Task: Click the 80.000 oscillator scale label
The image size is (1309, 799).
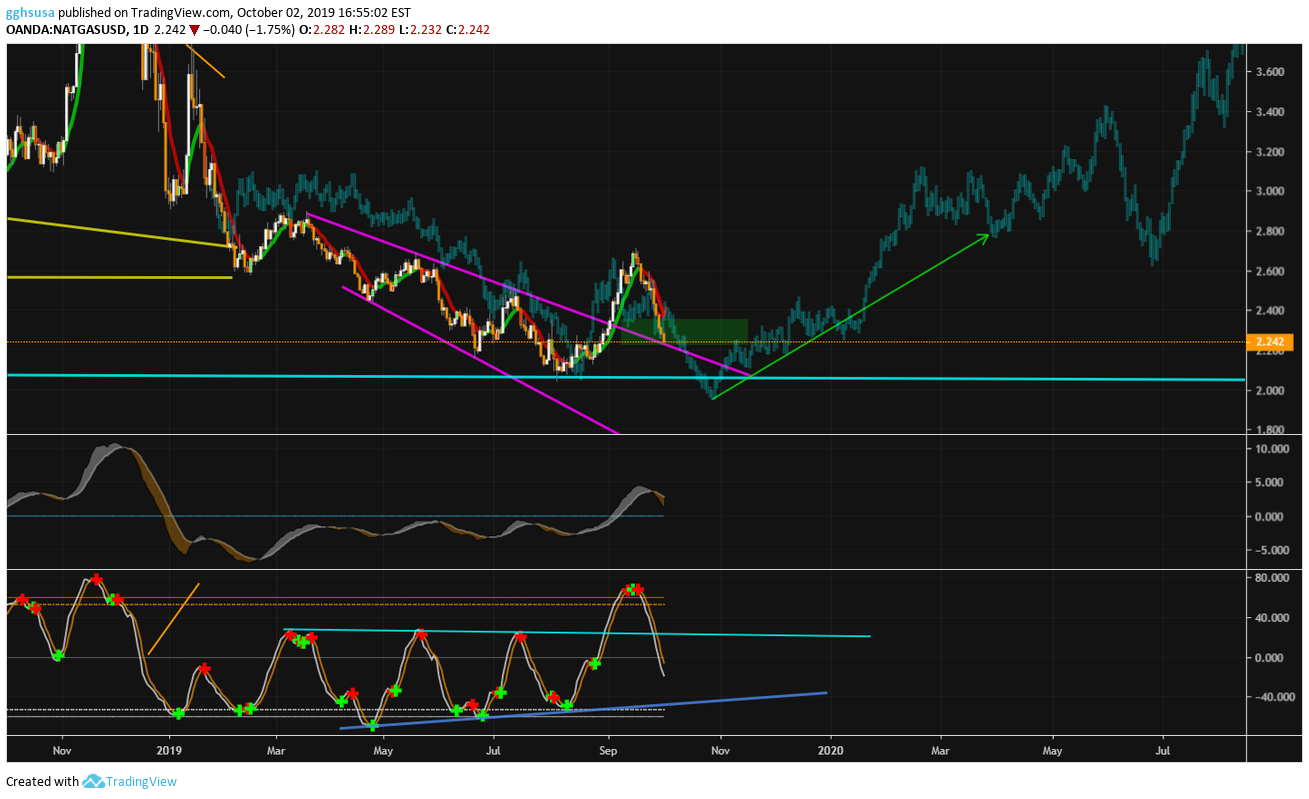Action: click(x=1271, y=578)
